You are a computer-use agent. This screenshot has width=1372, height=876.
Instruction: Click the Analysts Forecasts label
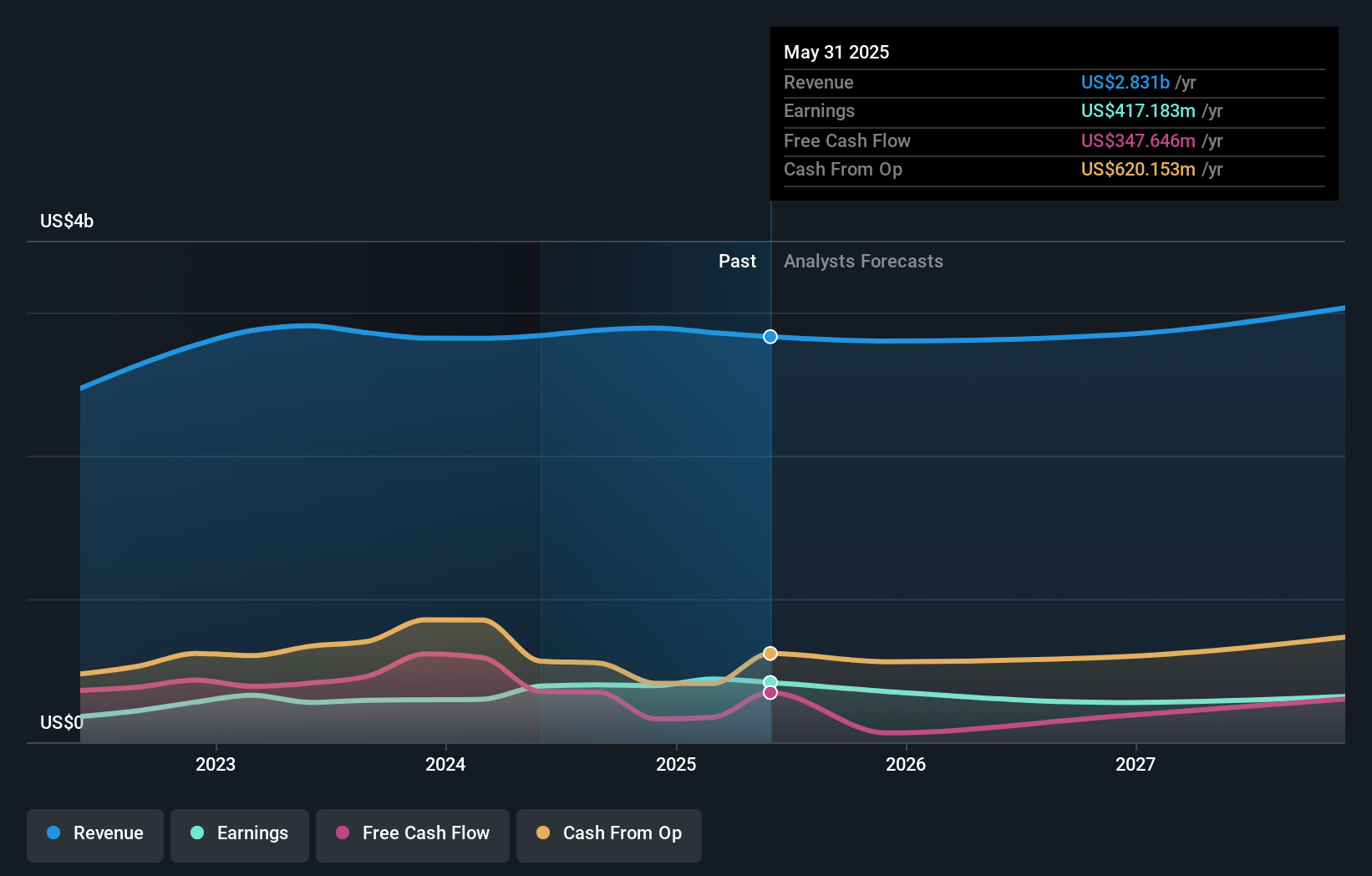coord(863,262)
